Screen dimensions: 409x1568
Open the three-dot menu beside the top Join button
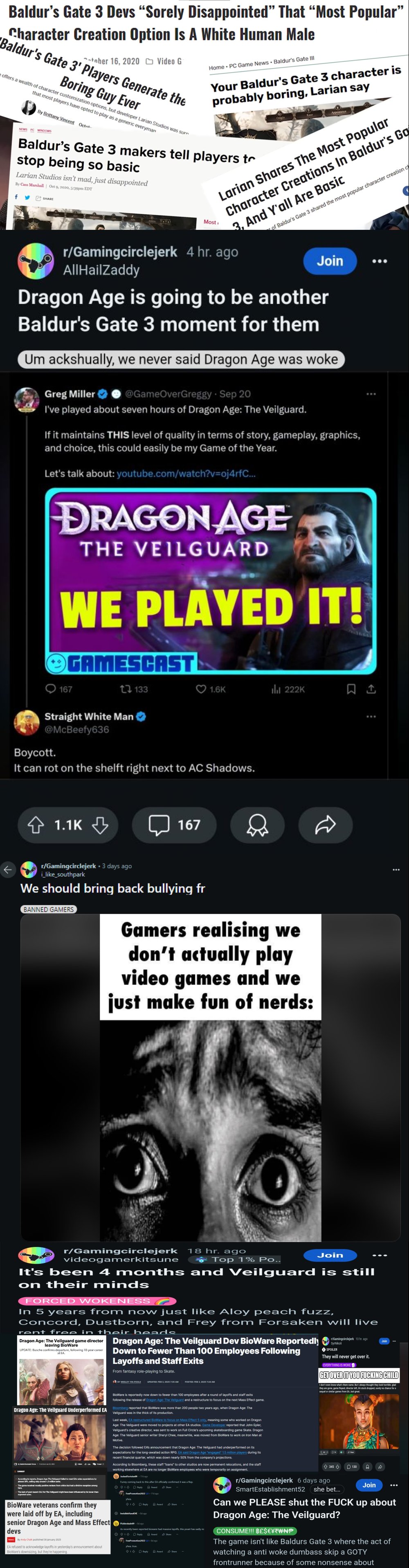[380, 261]
